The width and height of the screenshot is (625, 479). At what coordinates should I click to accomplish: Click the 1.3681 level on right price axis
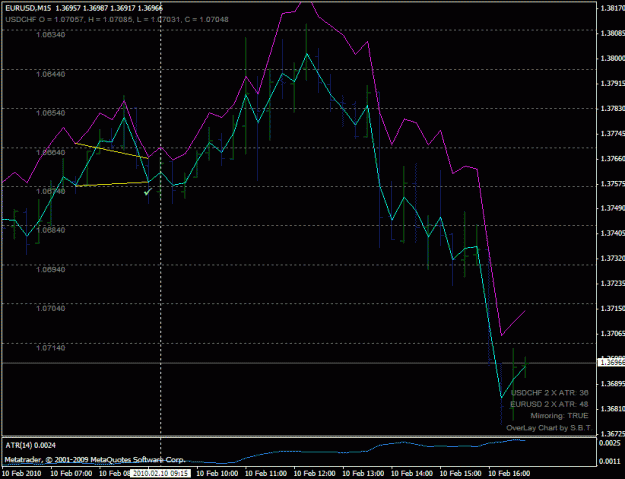click(613, 409)
